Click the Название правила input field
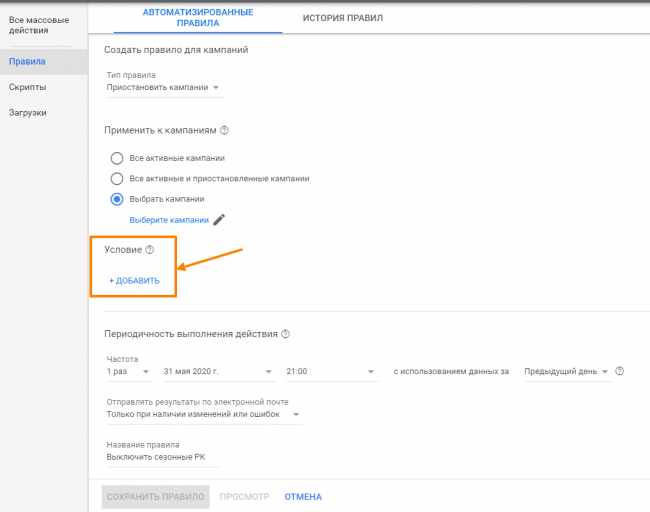Image resolution: width=650 pixels, height=512 pixels. [x=162, y=458]
